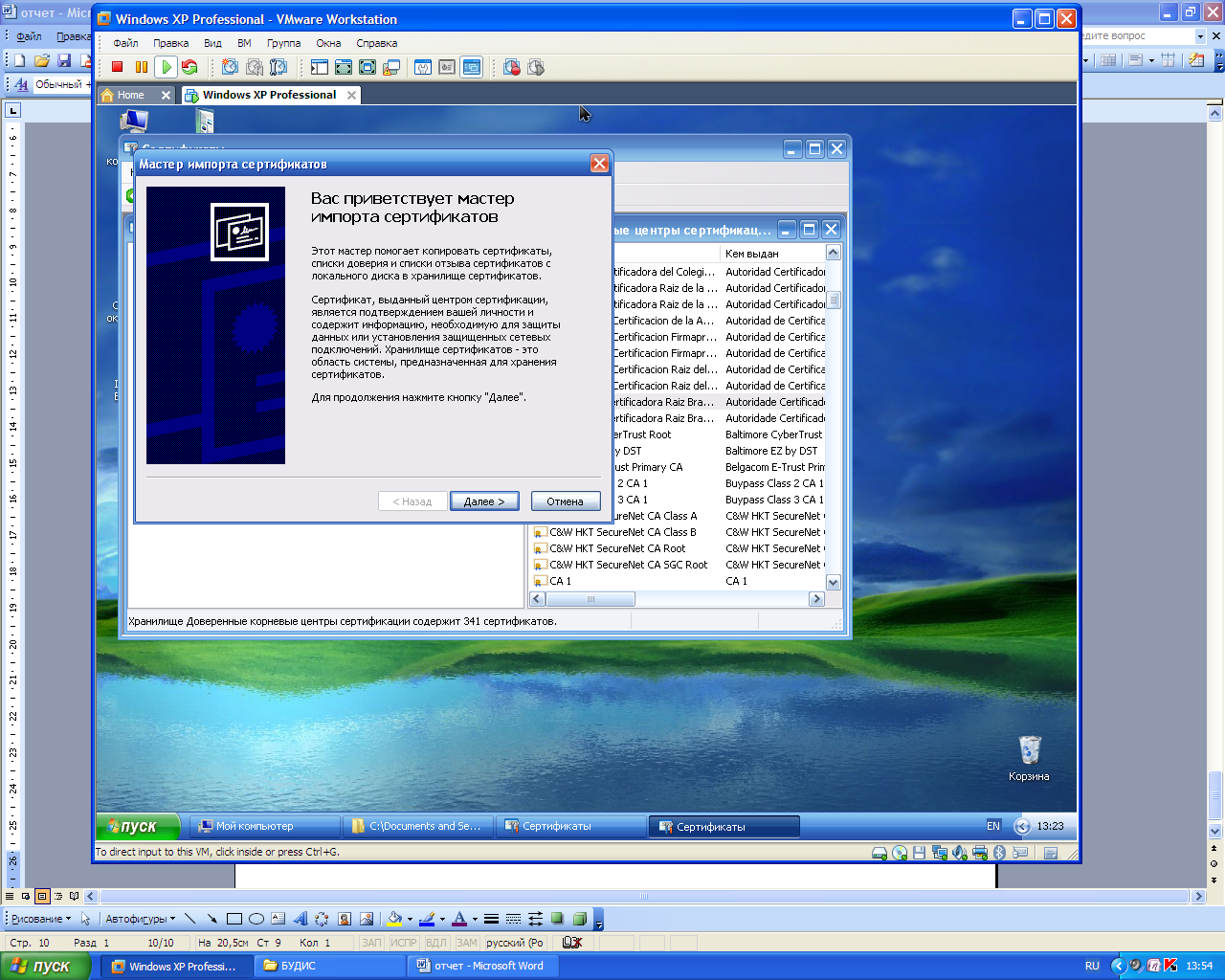Expand hidden tray icons on the host taskbar
The width and height of the screenshot is (1225, 980).
[1118, 966]
